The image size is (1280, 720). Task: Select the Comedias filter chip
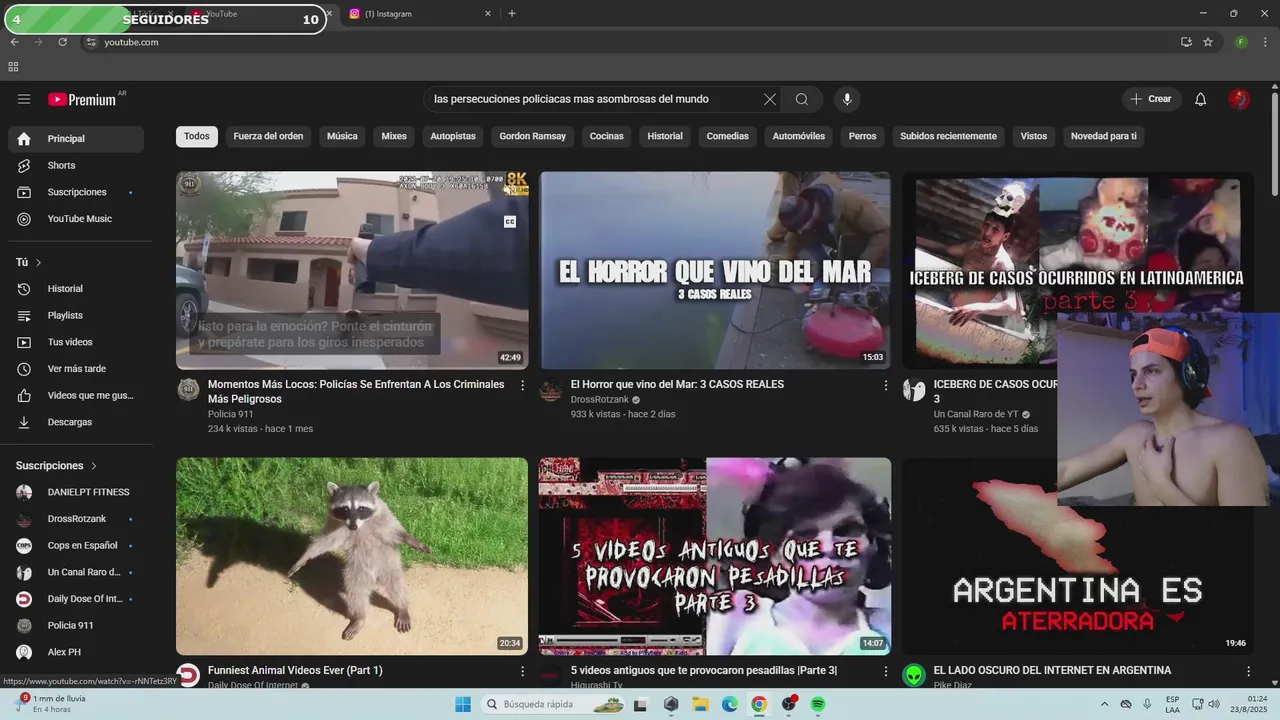(727, 136)
